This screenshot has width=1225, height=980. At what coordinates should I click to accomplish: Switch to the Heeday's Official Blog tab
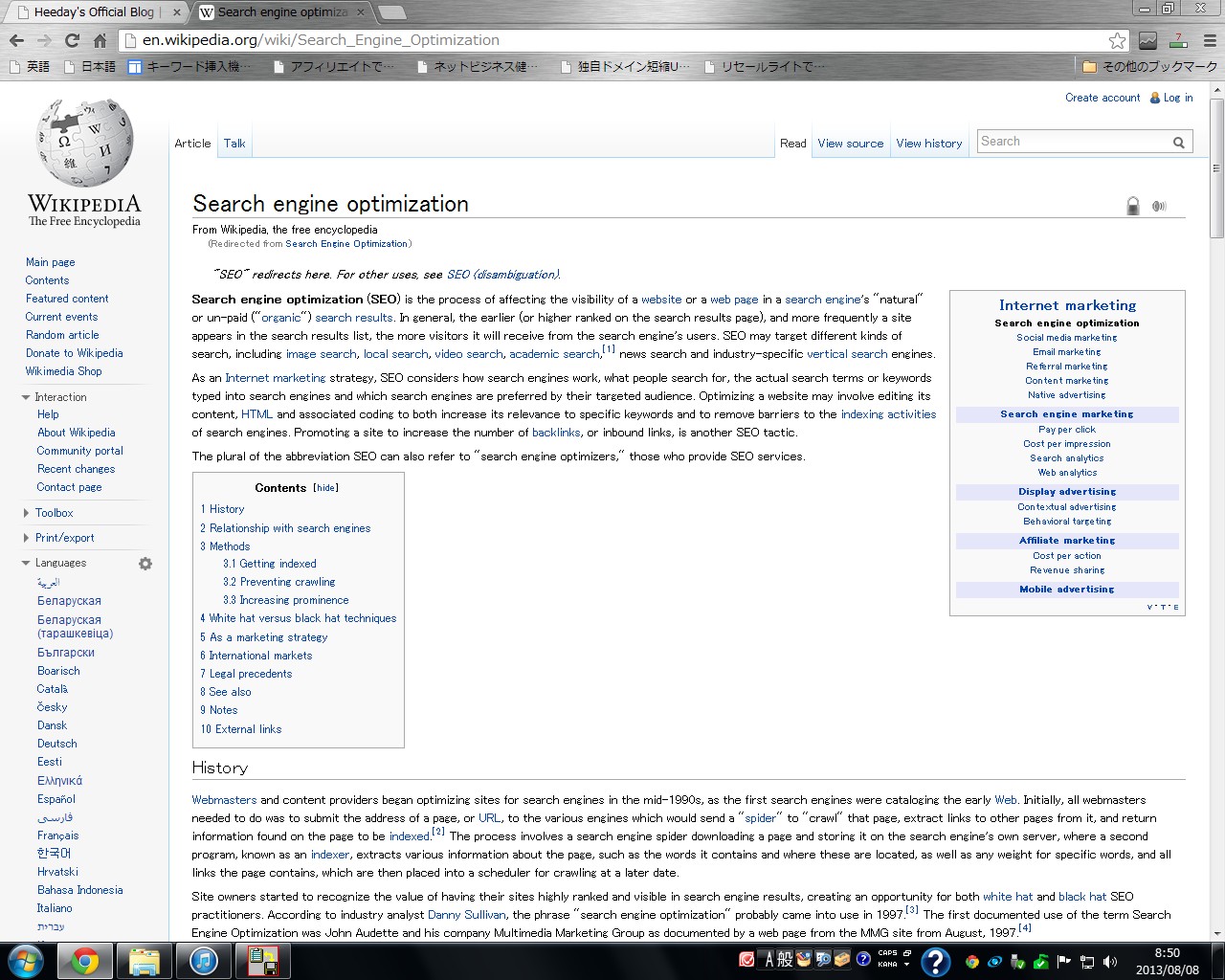point(93,11)
